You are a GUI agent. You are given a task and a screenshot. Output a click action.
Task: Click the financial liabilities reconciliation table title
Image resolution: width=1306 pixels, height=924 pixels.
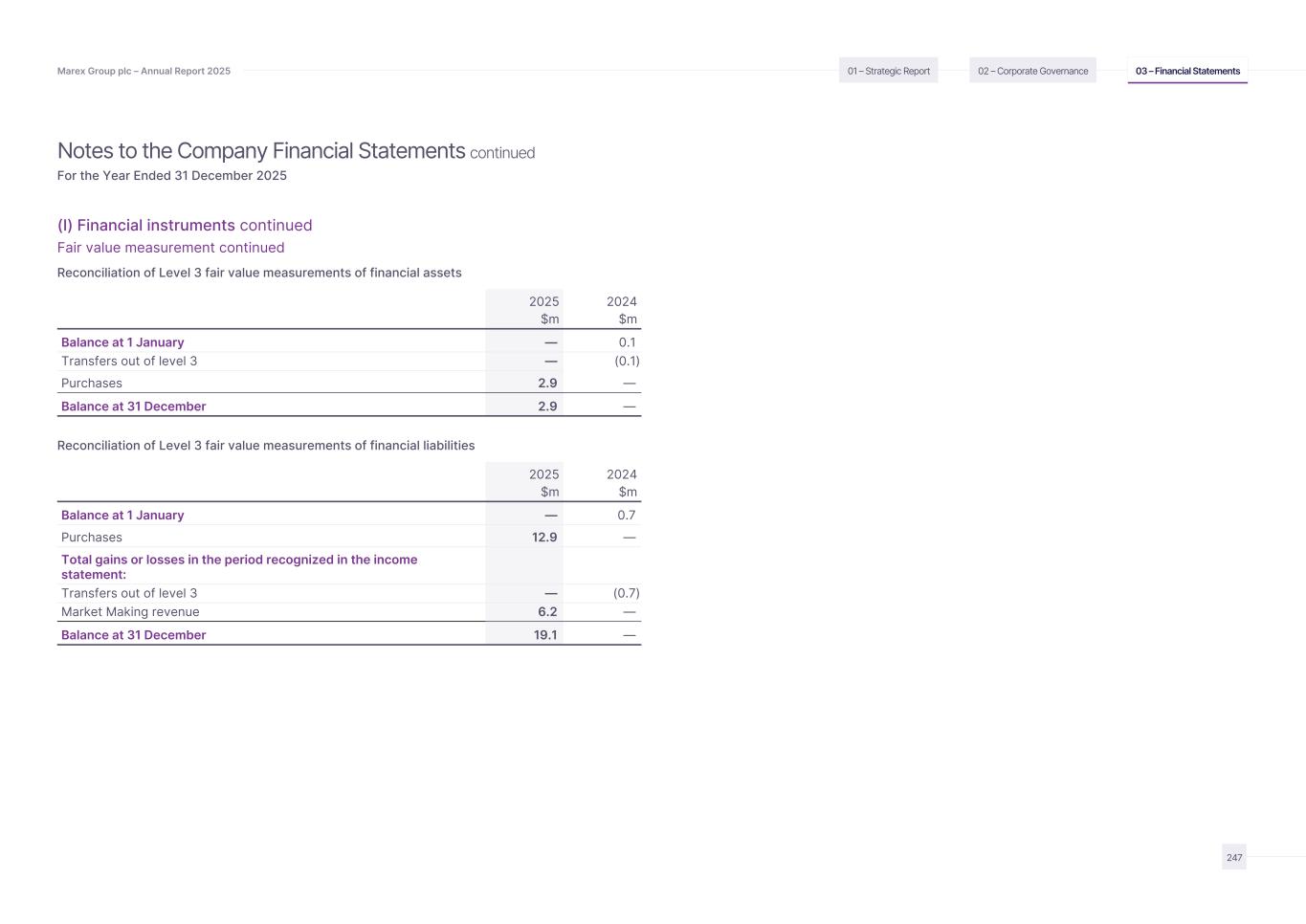click(x=266, y=445)
